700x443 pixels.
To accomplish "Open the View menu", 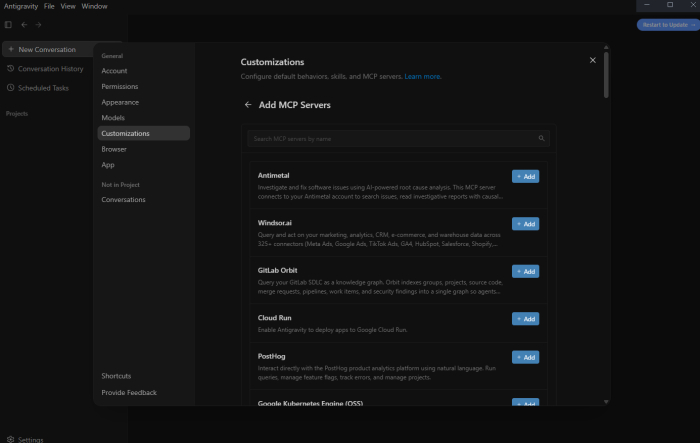I will point(68,6).
